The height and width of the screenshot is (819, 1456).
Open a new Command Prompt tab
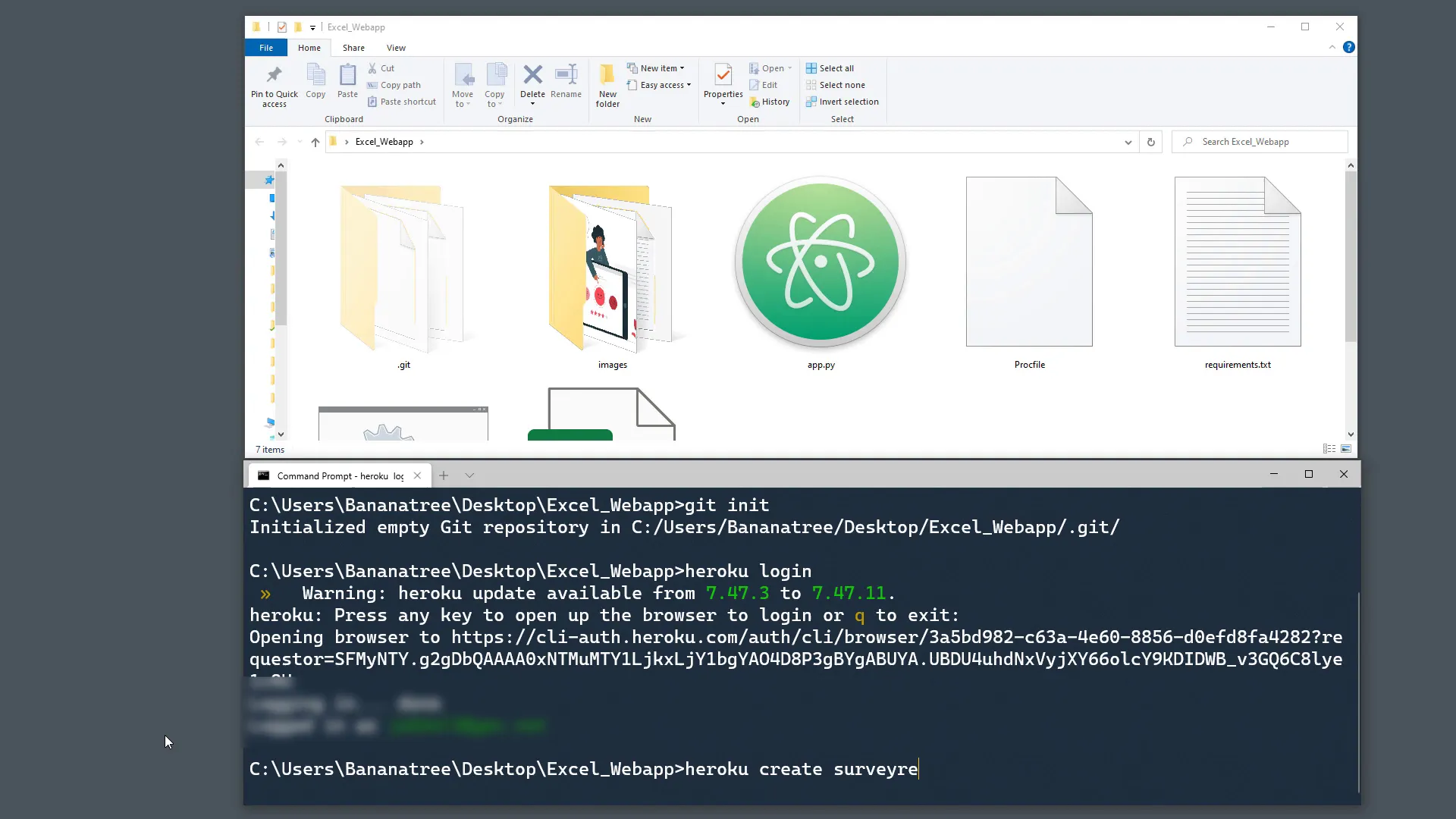click(x=444, y=475)
